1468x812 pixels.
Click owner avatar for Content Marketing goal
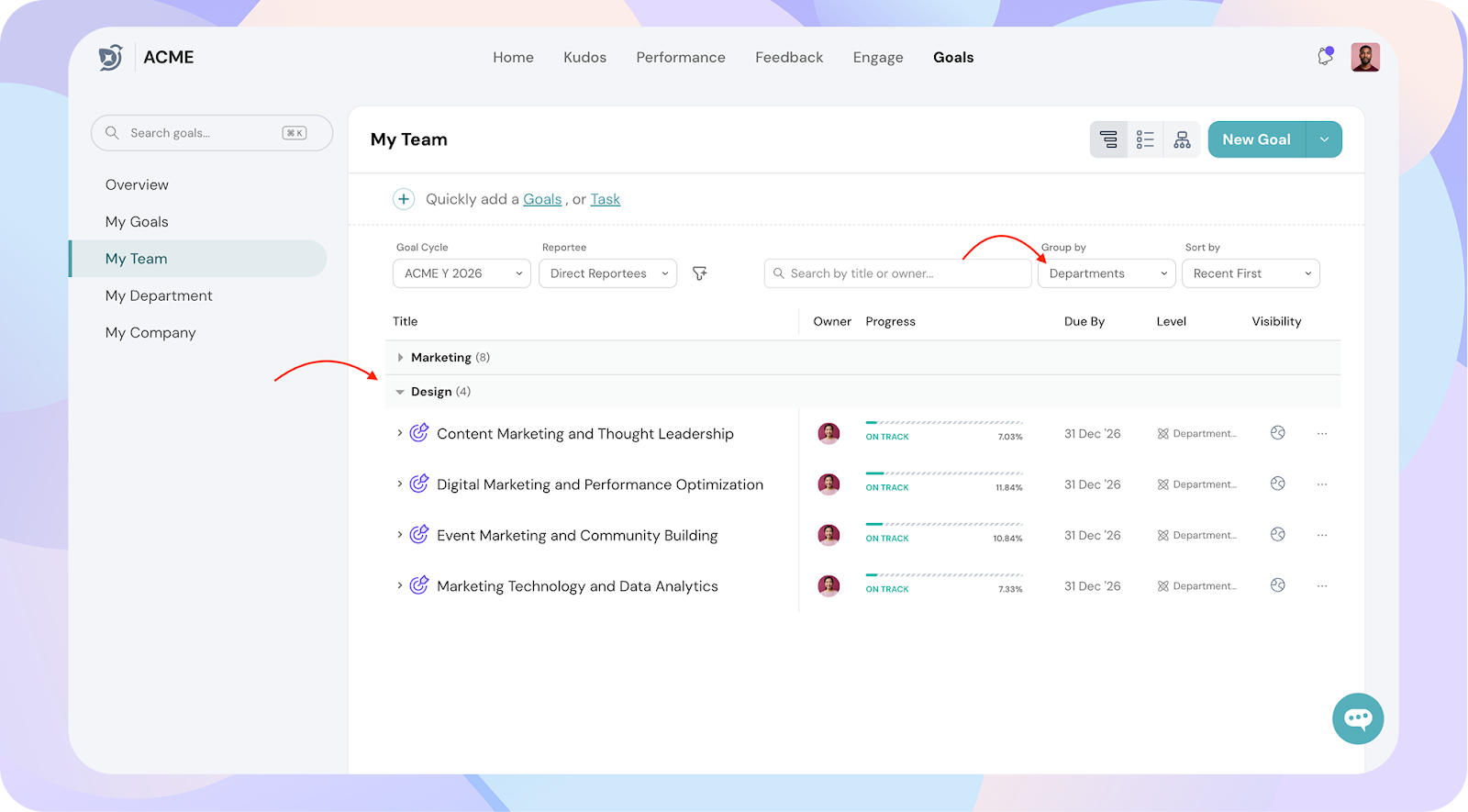[x=829, y=433]
